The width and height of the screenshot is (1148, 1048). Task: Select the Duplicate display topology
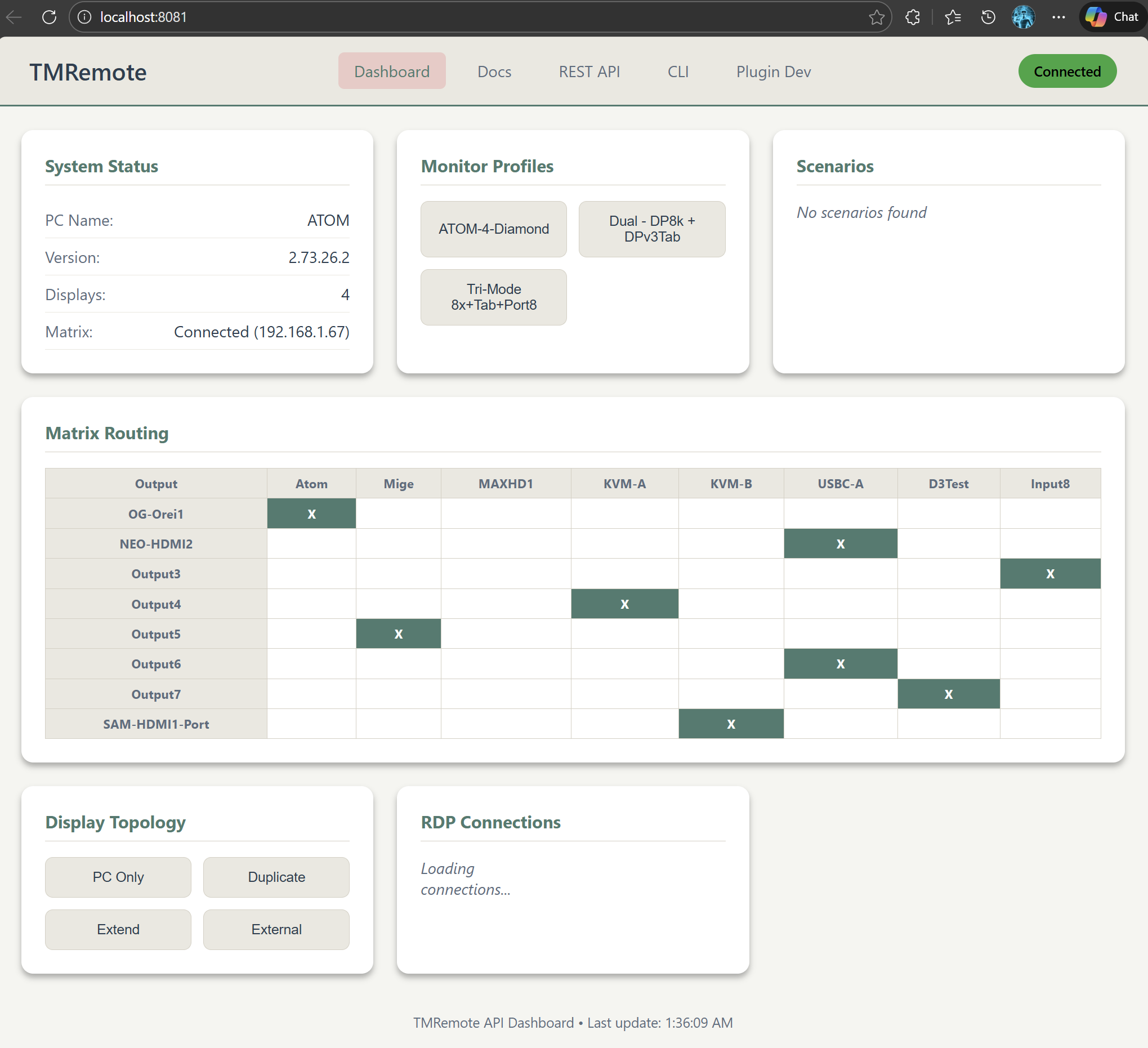276,877
